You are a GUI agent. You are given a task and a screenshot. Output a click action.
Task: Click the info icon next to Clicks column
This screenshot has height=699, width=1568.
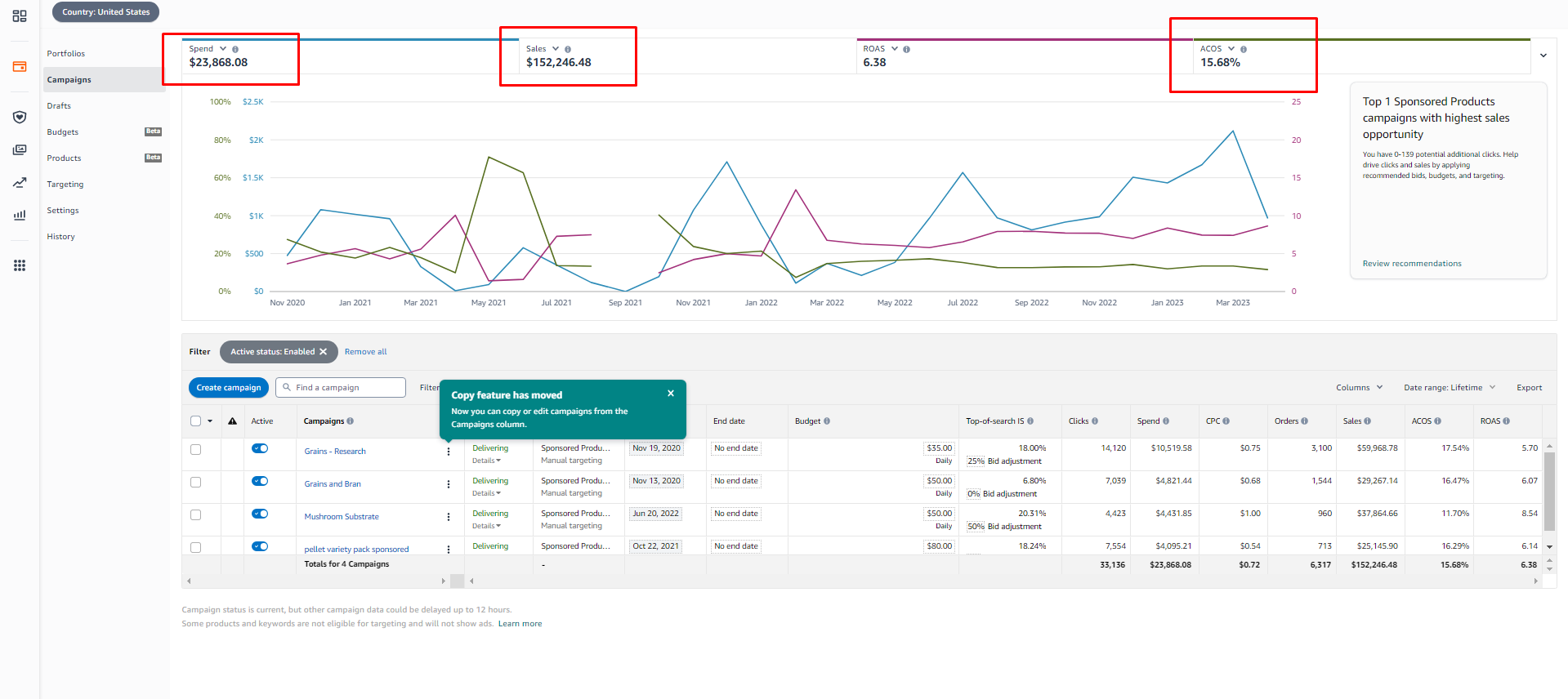click(x=1095, y=421)
